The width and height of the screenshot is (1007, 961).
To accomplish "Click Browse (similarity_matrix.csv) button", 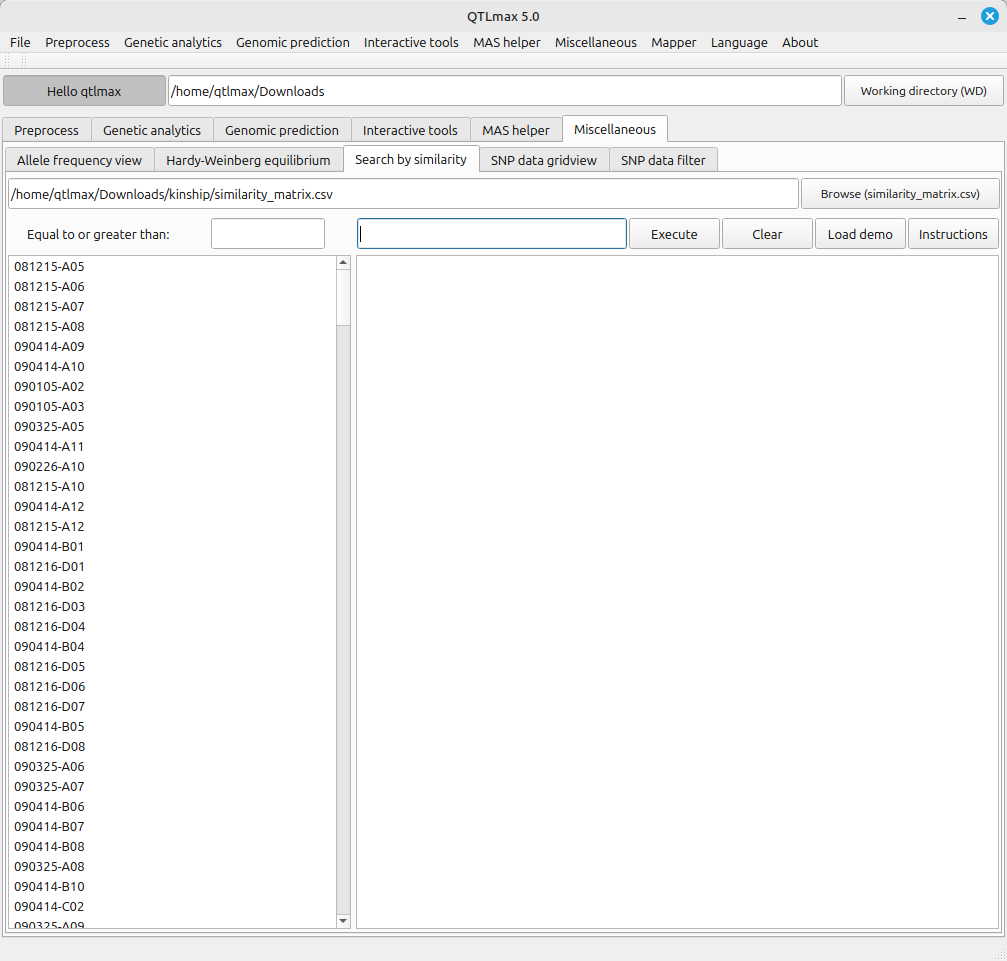I will pos(900,194).
